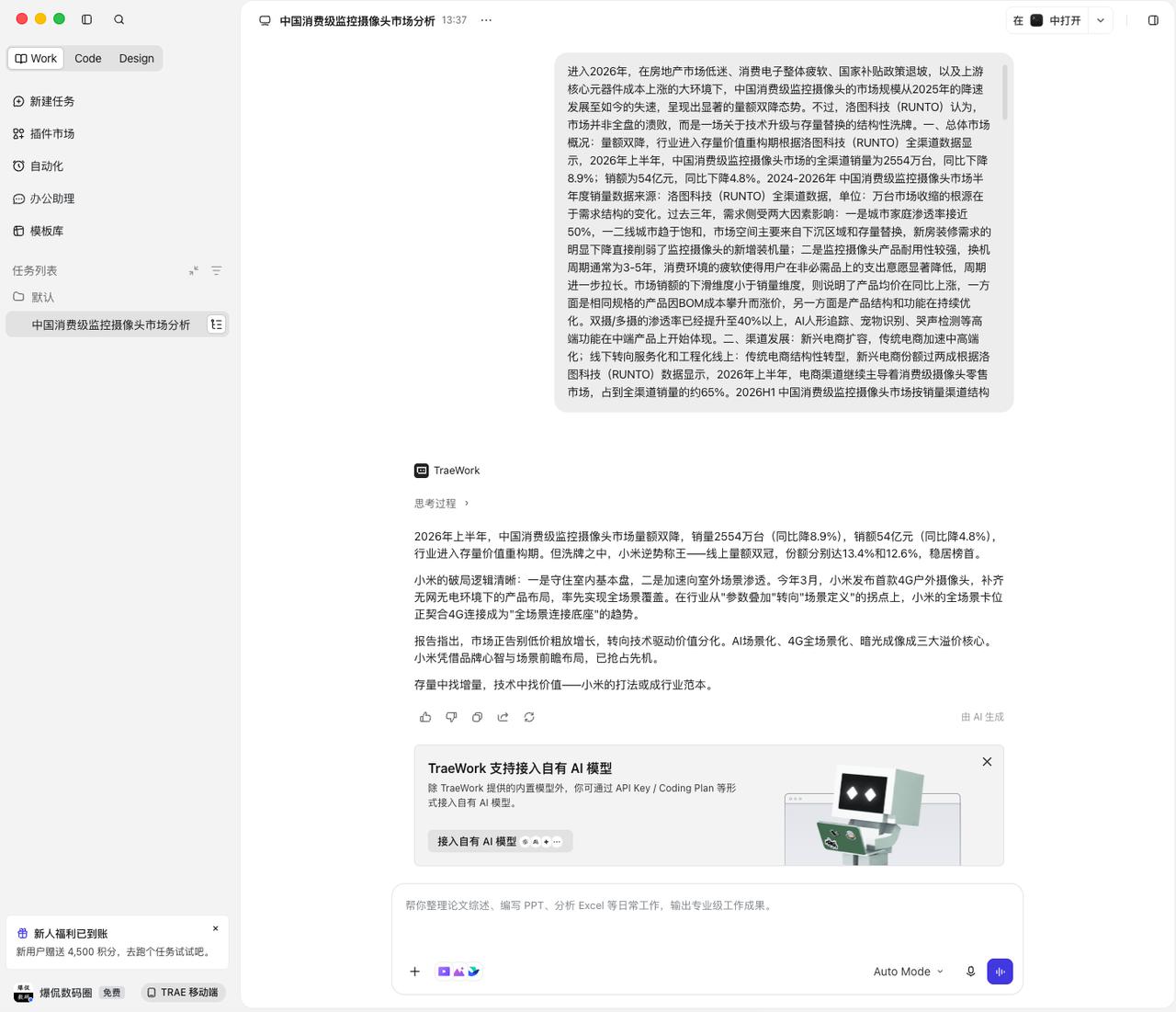Open the TRAE 移动端 mobile link

pos(183,993)
